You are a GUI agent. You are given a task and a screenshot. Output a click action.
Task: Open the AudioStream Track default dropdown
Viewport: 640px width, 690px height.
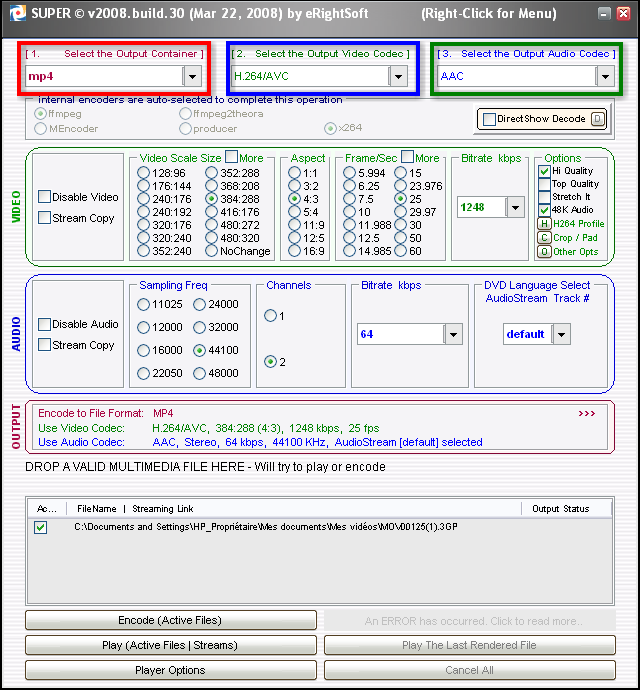[561, 334]
